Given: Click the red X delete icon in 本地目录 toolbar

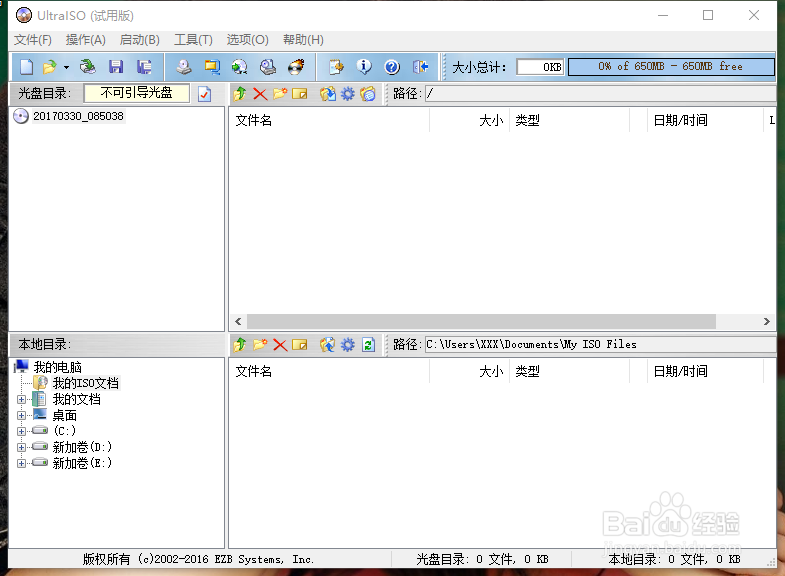Looking at the screenshot, I should click(280, 344).
